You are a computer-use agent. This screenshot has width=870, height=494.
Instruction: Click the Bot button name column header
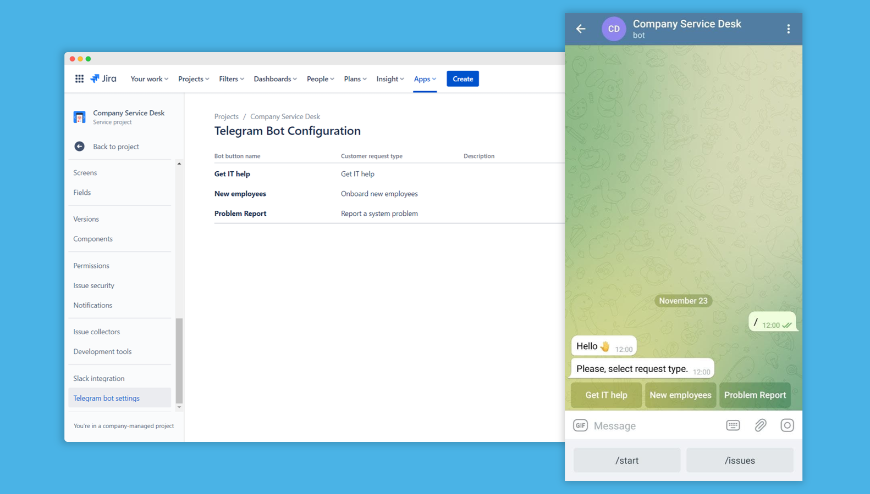[237, 156]
